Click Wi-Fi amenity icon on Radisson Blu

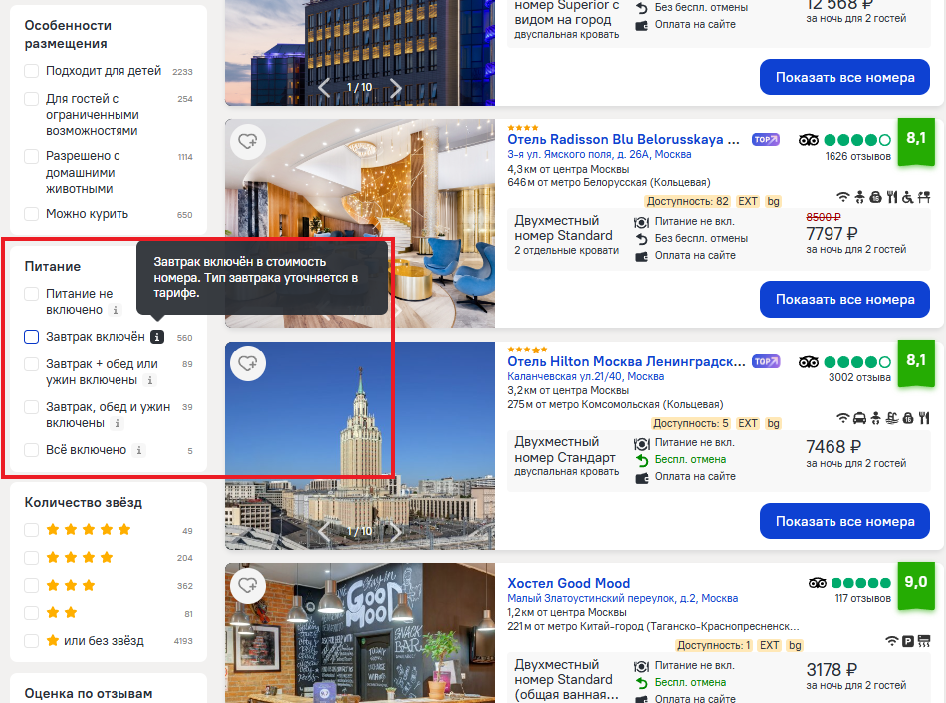coord(842,197)
